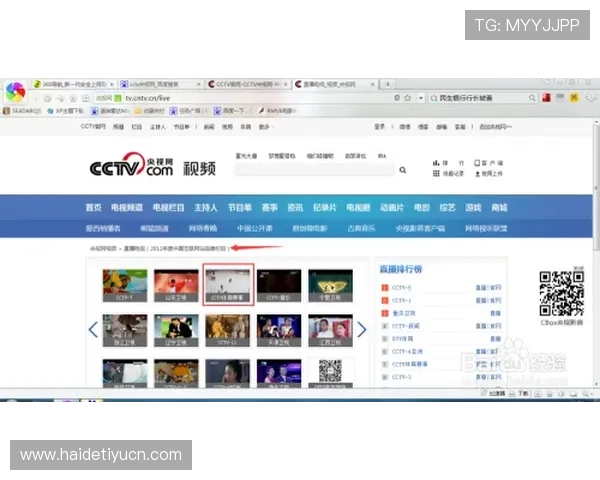
Task: Open CCTV-5 in live ranking list
Action: (401, 288)
